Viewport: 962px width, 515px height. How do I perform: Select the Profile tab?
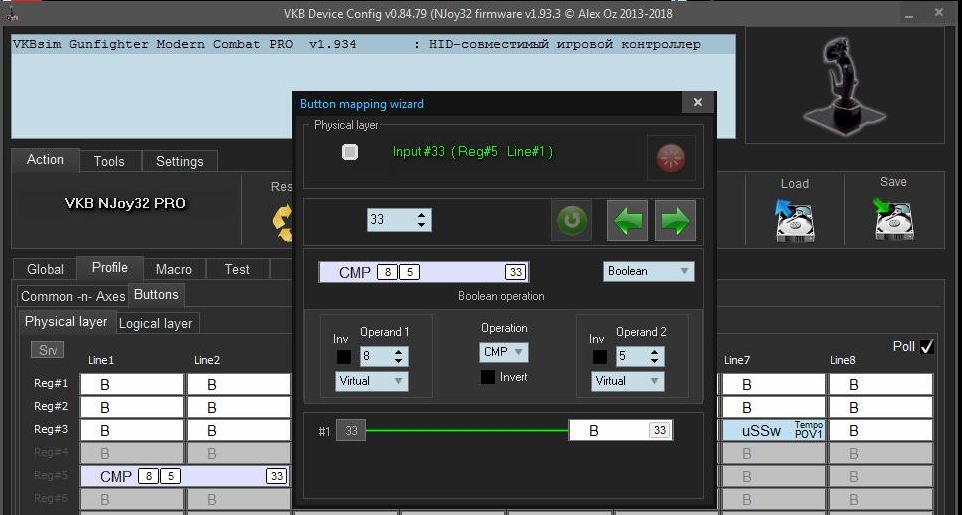110,268
